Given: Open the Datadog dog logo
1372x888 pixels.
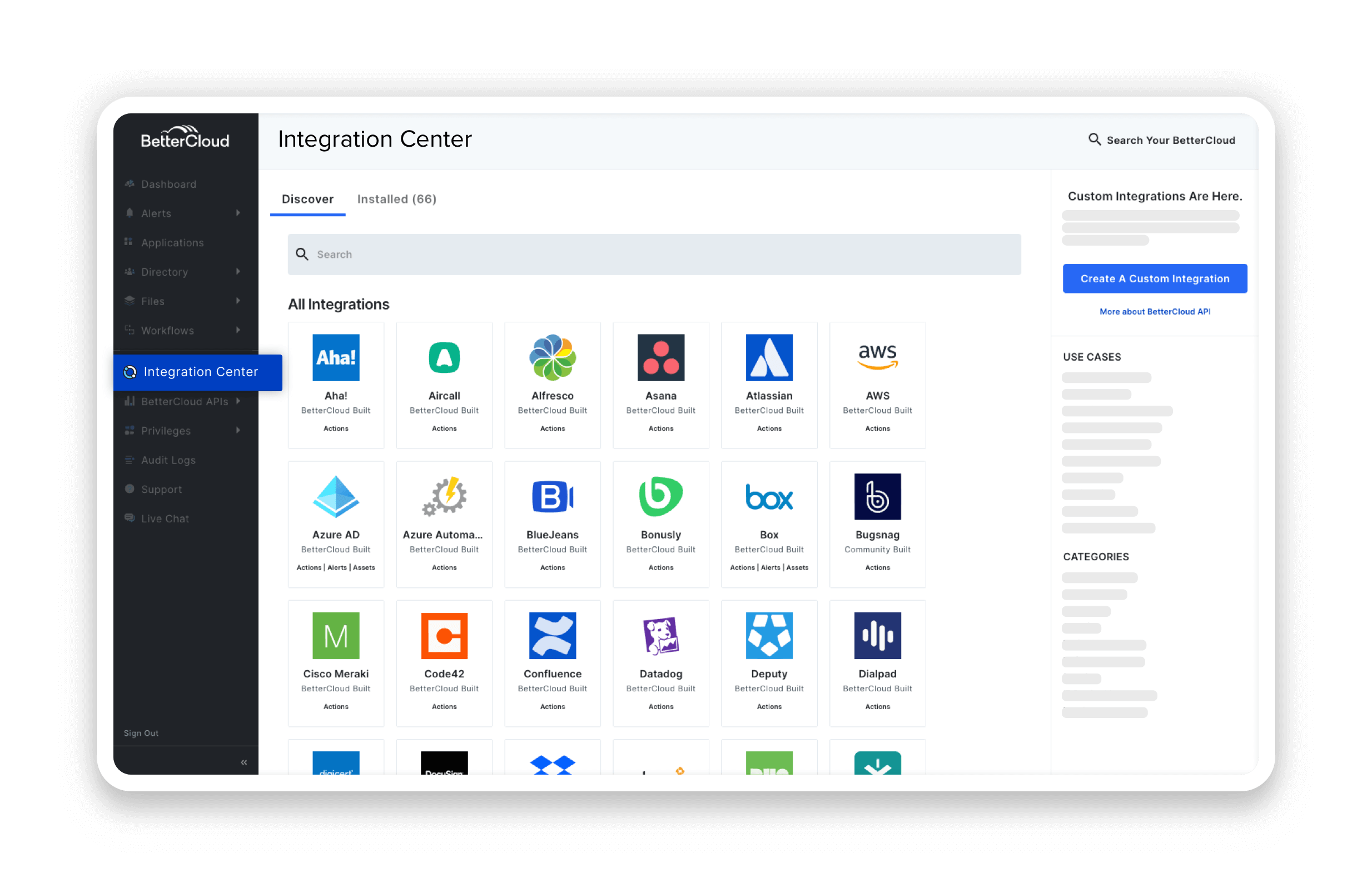Looking at the screenshot, I should [x=660, y=635].
